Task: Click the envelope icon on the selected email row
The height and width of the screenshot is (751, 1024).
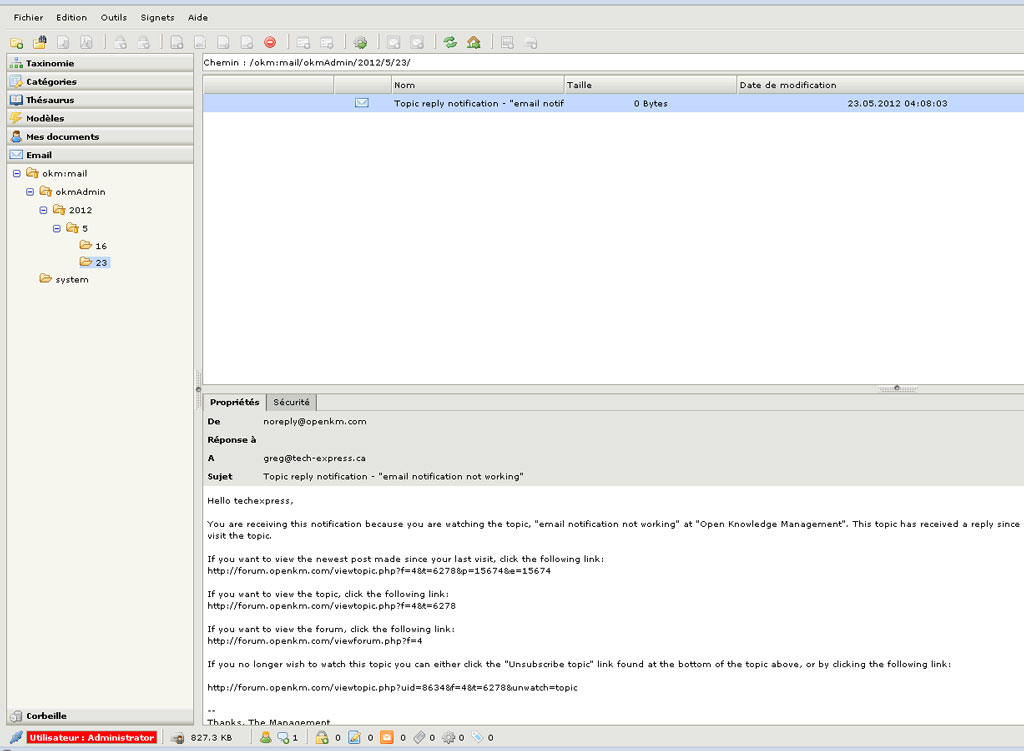Action: tap(364, 103)
